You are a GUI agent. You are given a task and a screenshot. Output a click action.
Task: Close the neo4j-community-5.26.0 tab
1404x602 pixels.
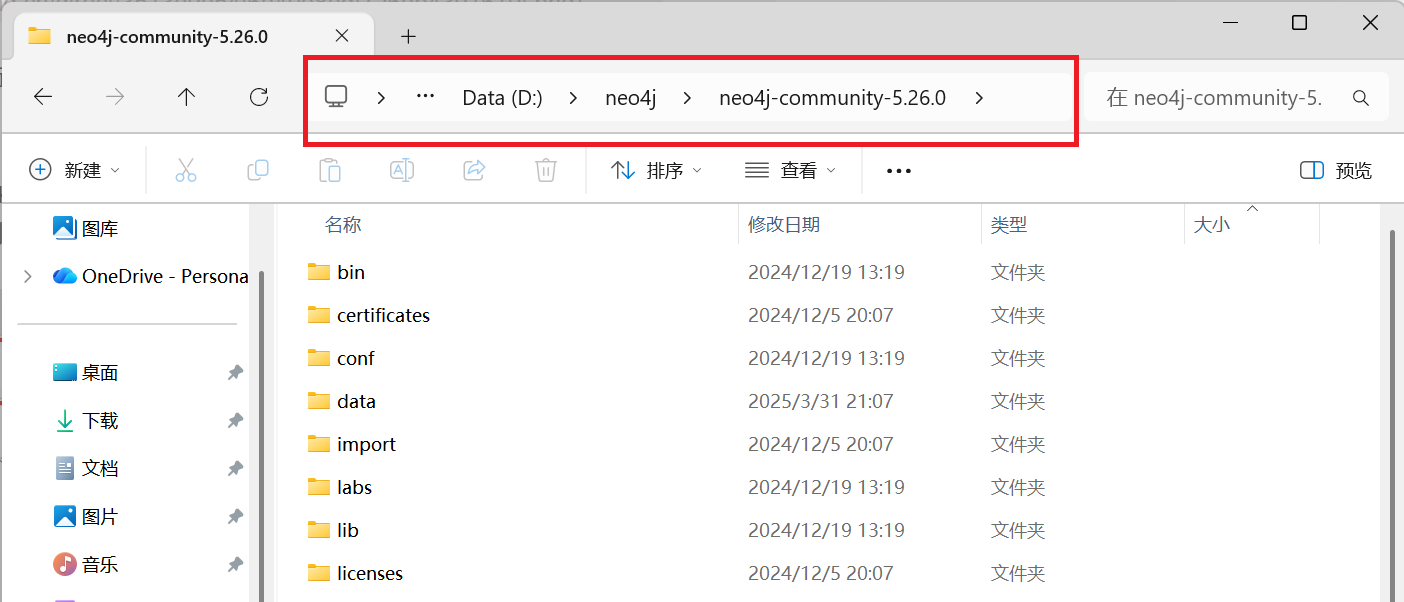[x=341, y=36]
